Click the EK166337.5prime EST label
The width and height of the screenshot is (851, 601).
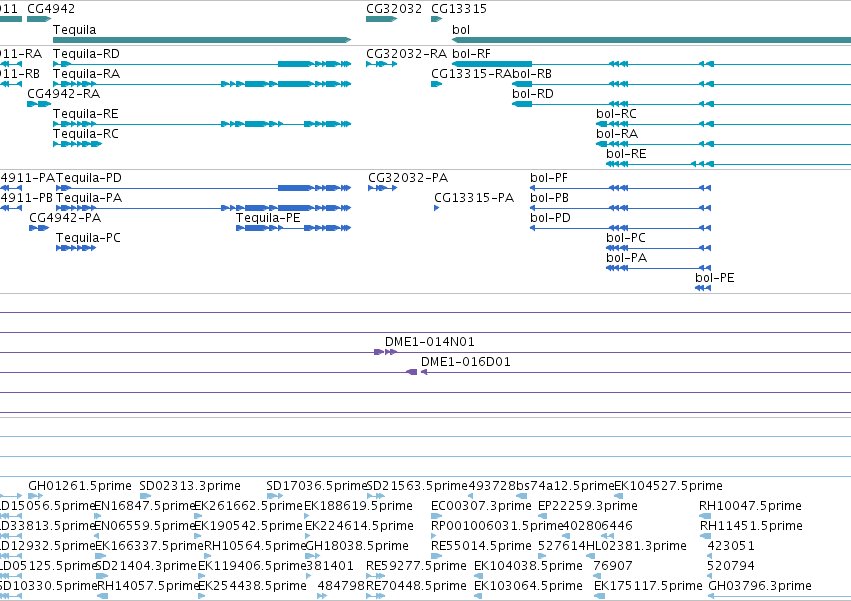pyautogui.click(x=149, y=546)
